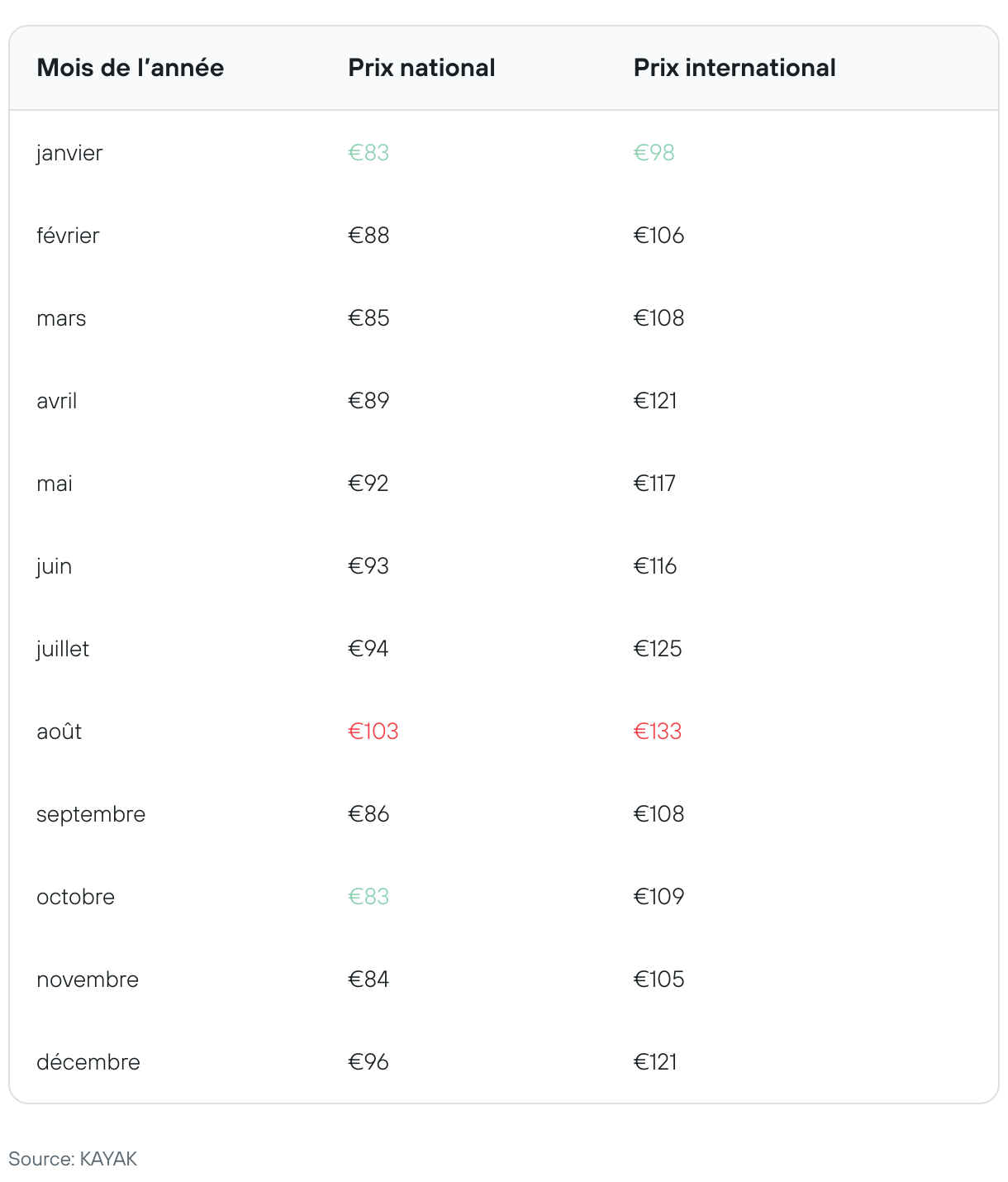Select février national price €88

(368, 236)
